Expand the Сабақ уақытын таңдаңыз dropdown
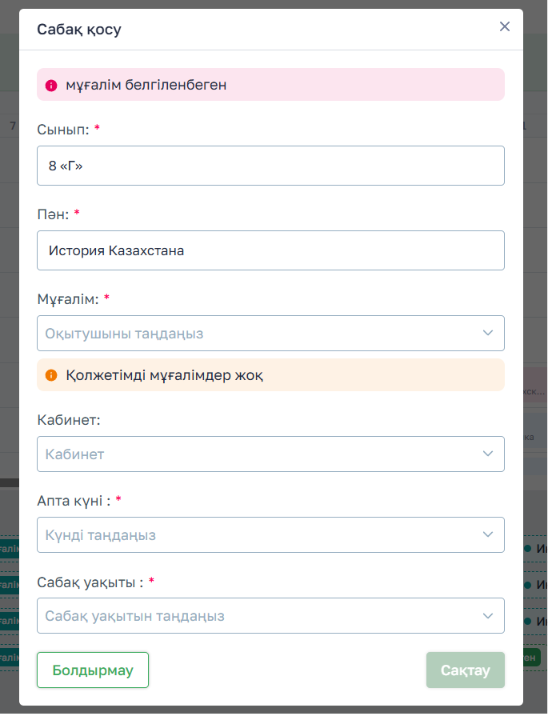Image resolution: width=548 pixels, height=714 pixels. pyautogui.click(x=271, y=616)
